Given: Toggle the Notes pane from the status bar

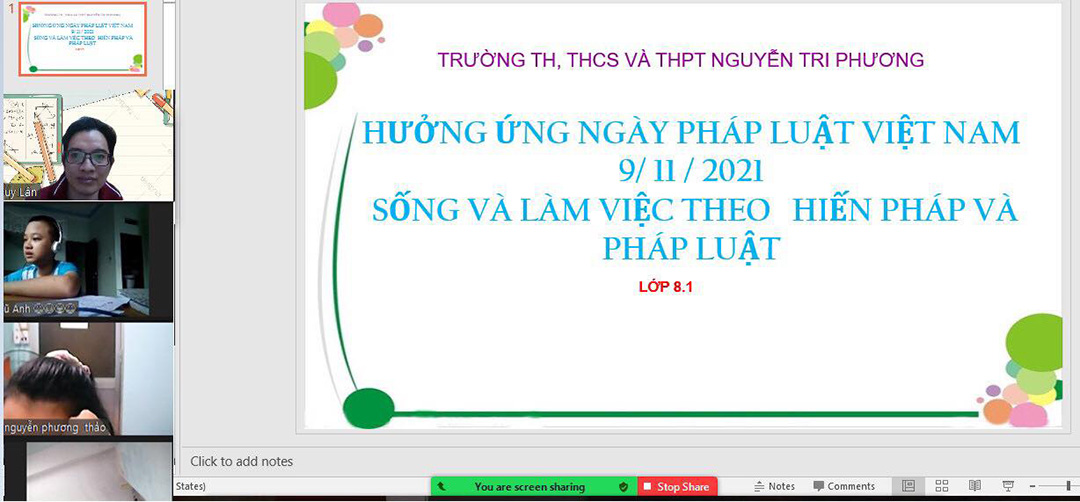Looking at the screenshot, I should [x=775, y=486].
